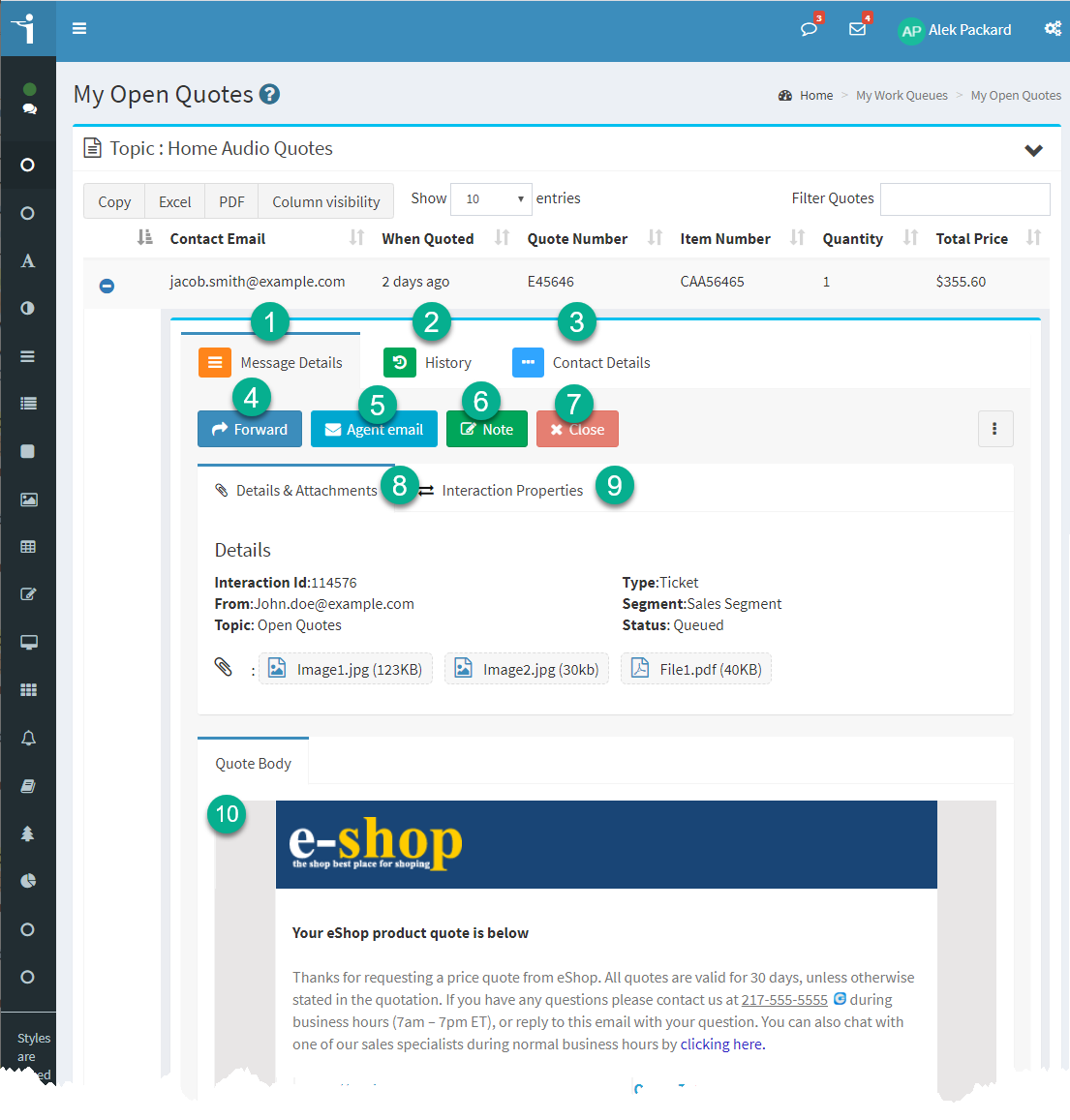Switch to the History tab
Viewport: 1070px width, 1120px height.
click(x=428, y=363)
